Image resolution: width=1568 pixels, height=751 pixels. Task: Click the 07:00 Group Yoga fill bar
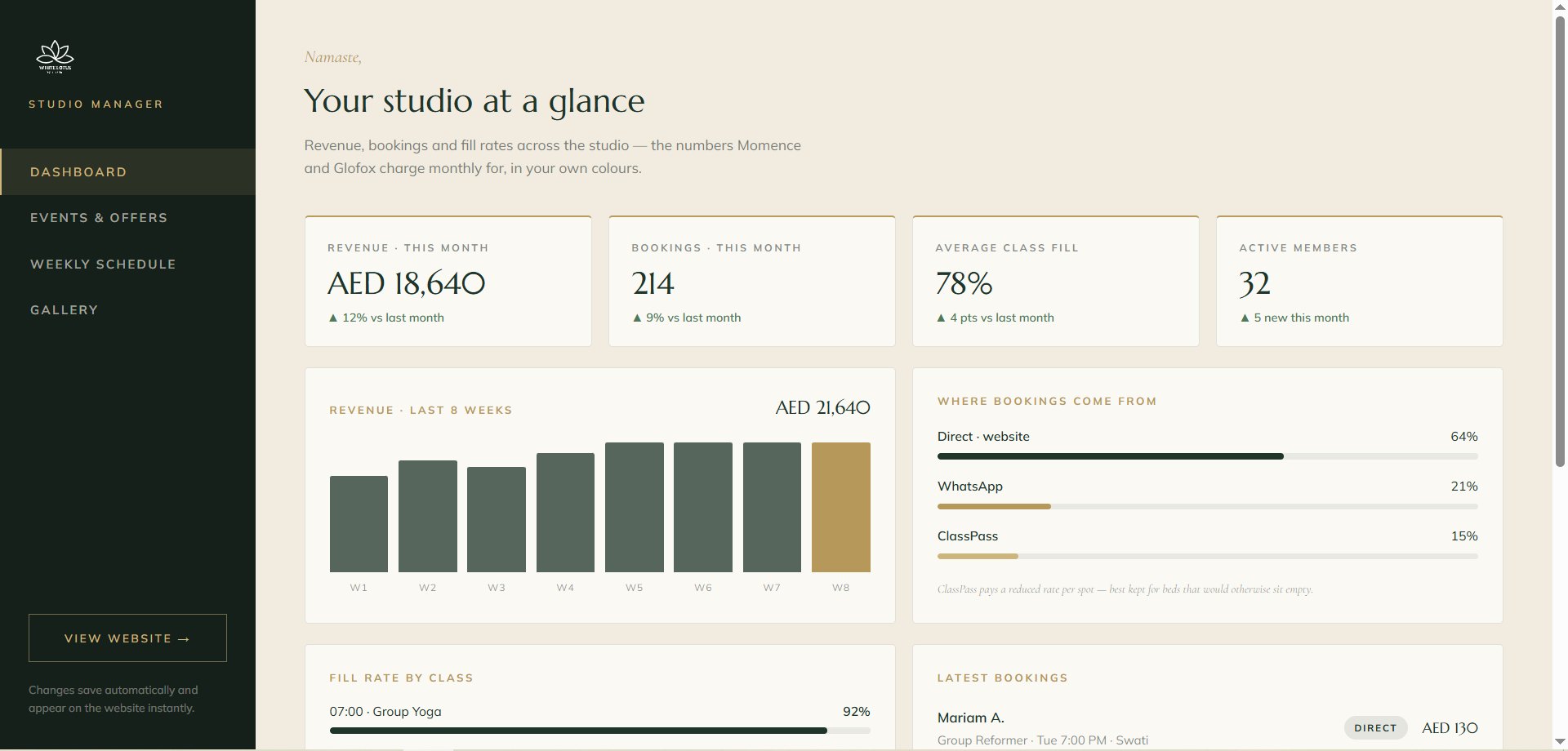point(600,731)
